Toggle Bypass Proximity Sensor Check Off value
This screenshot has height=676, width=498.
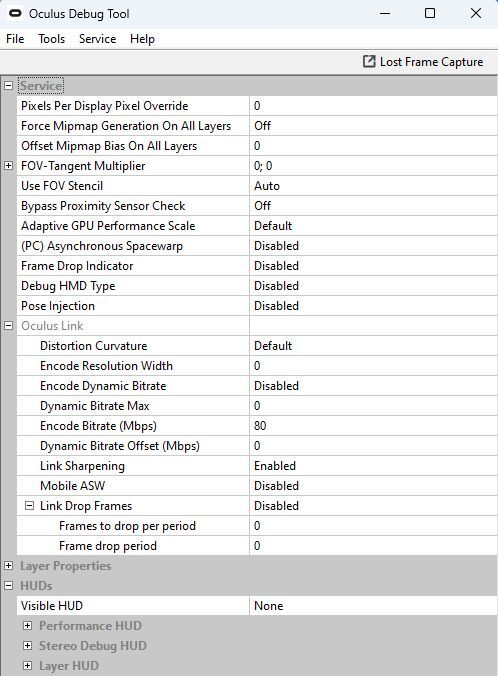coord(373,206)
